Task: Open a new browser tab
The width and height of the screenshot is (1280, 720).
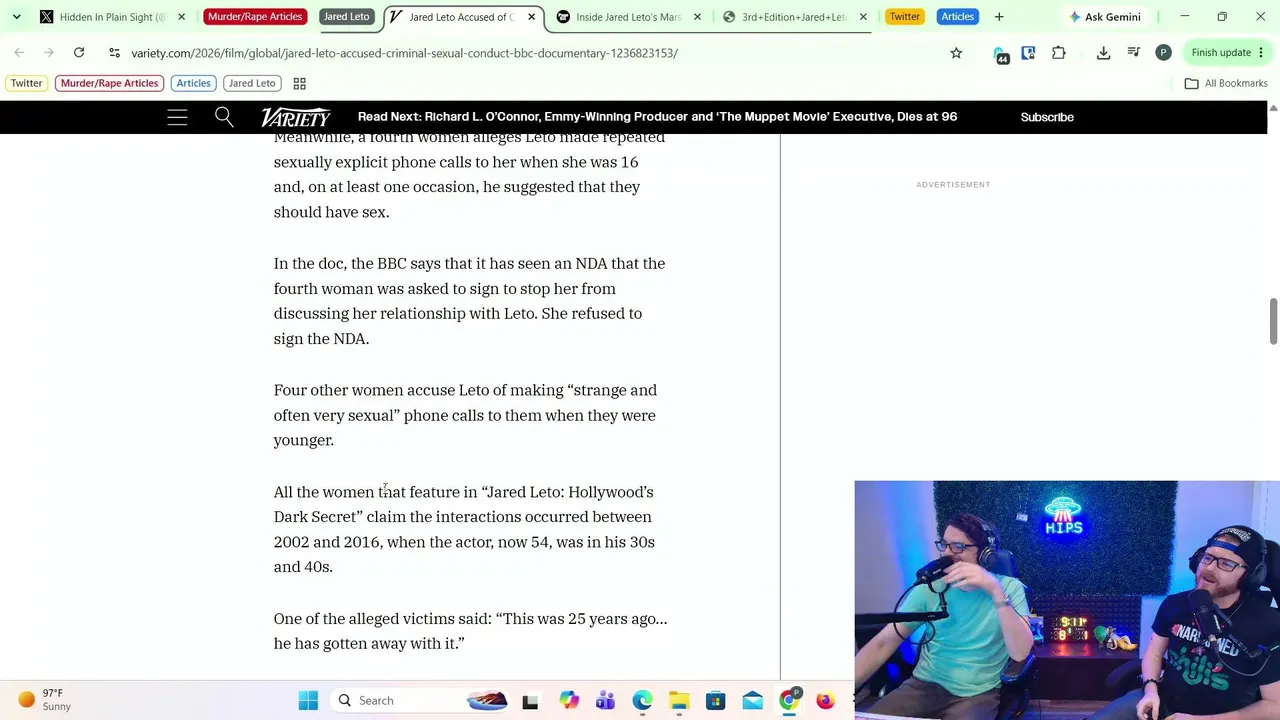Action: click(x=999, y=17)
